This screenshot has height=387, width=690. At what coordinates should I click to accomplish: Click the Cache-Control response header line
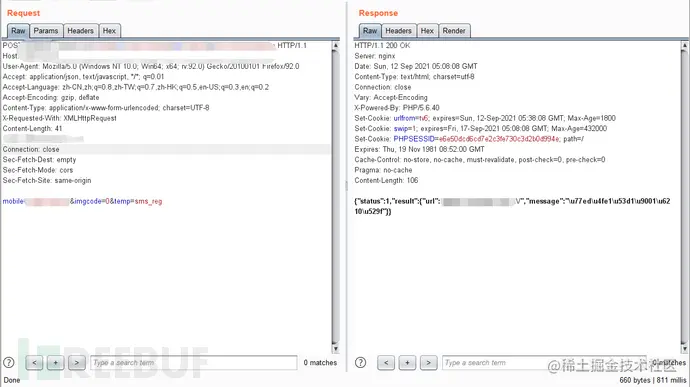480,159
